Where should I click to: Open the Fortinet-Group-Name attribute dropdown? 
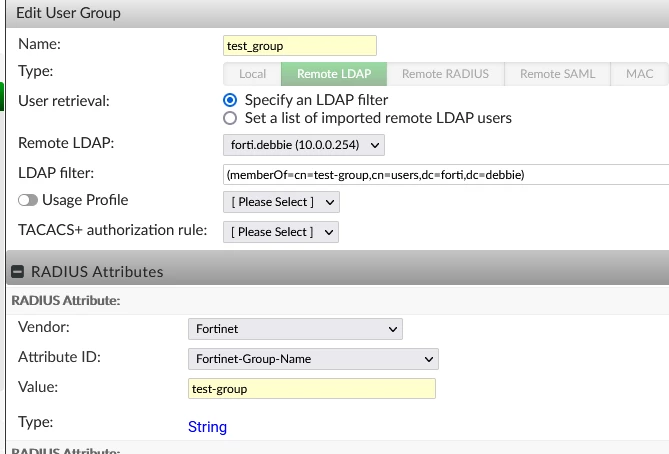[x=313, y=359]
